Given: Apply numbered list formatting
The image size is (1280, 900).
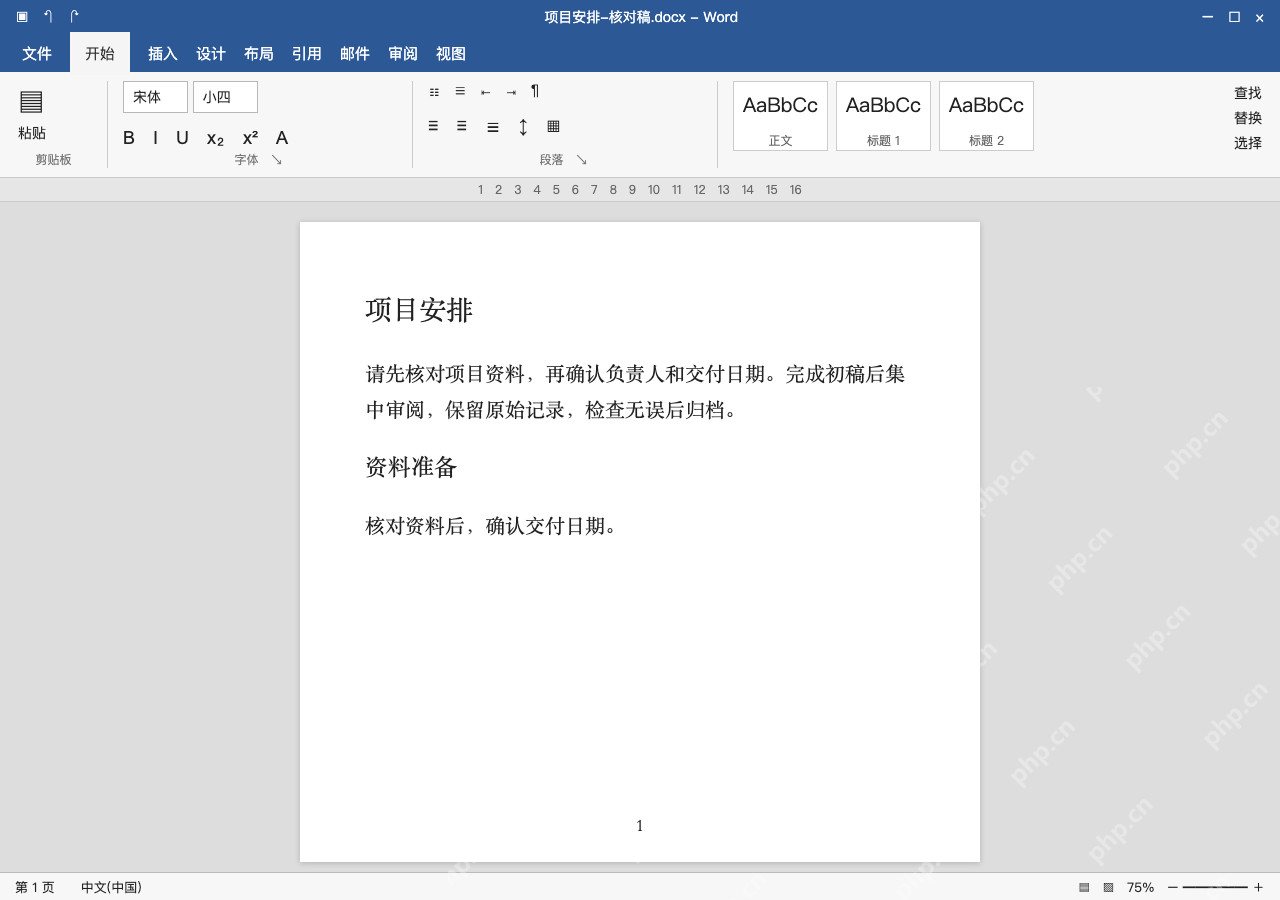Looking at the screenshot, I should pyautogui.click(x=460, y=91).
